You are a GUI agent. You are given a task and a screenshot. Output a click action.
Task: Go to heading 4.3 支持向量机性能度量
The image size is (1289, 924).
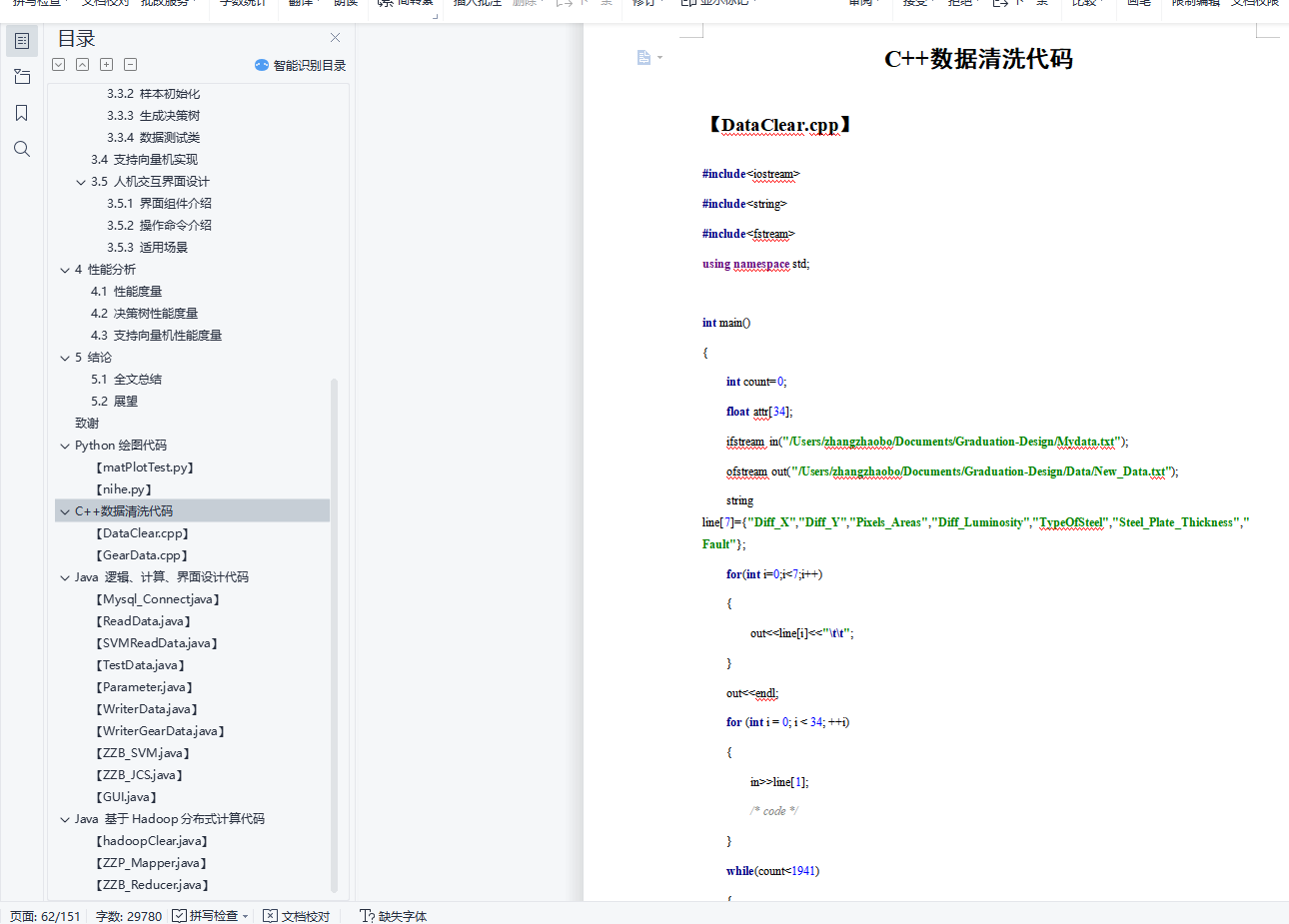coord(156,336)
